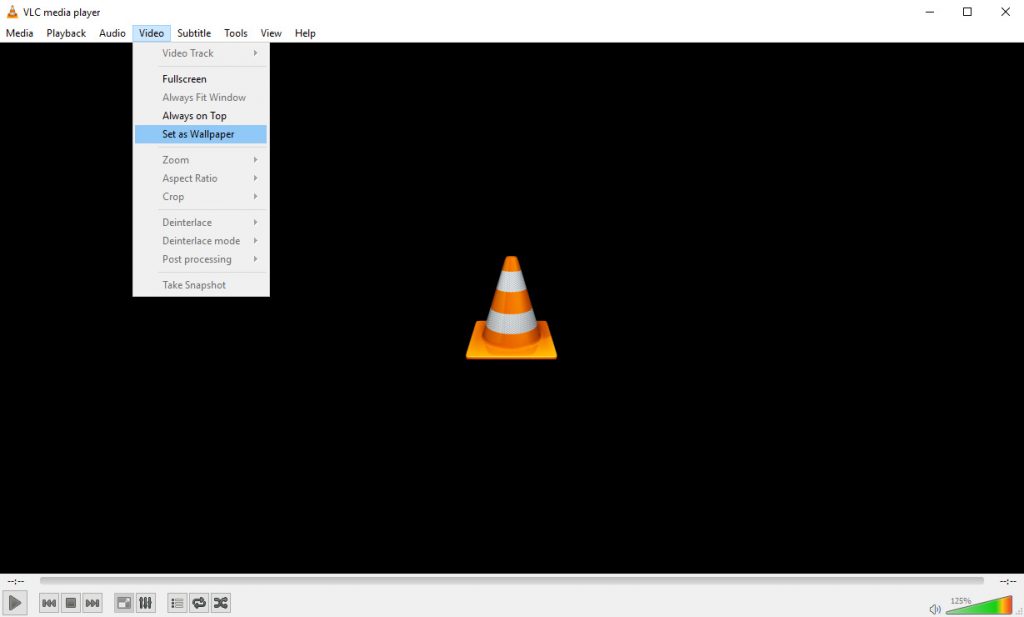Toggle Always on Top option
The width and height of the screenshot is (1024, 617).
click(201, 116)
